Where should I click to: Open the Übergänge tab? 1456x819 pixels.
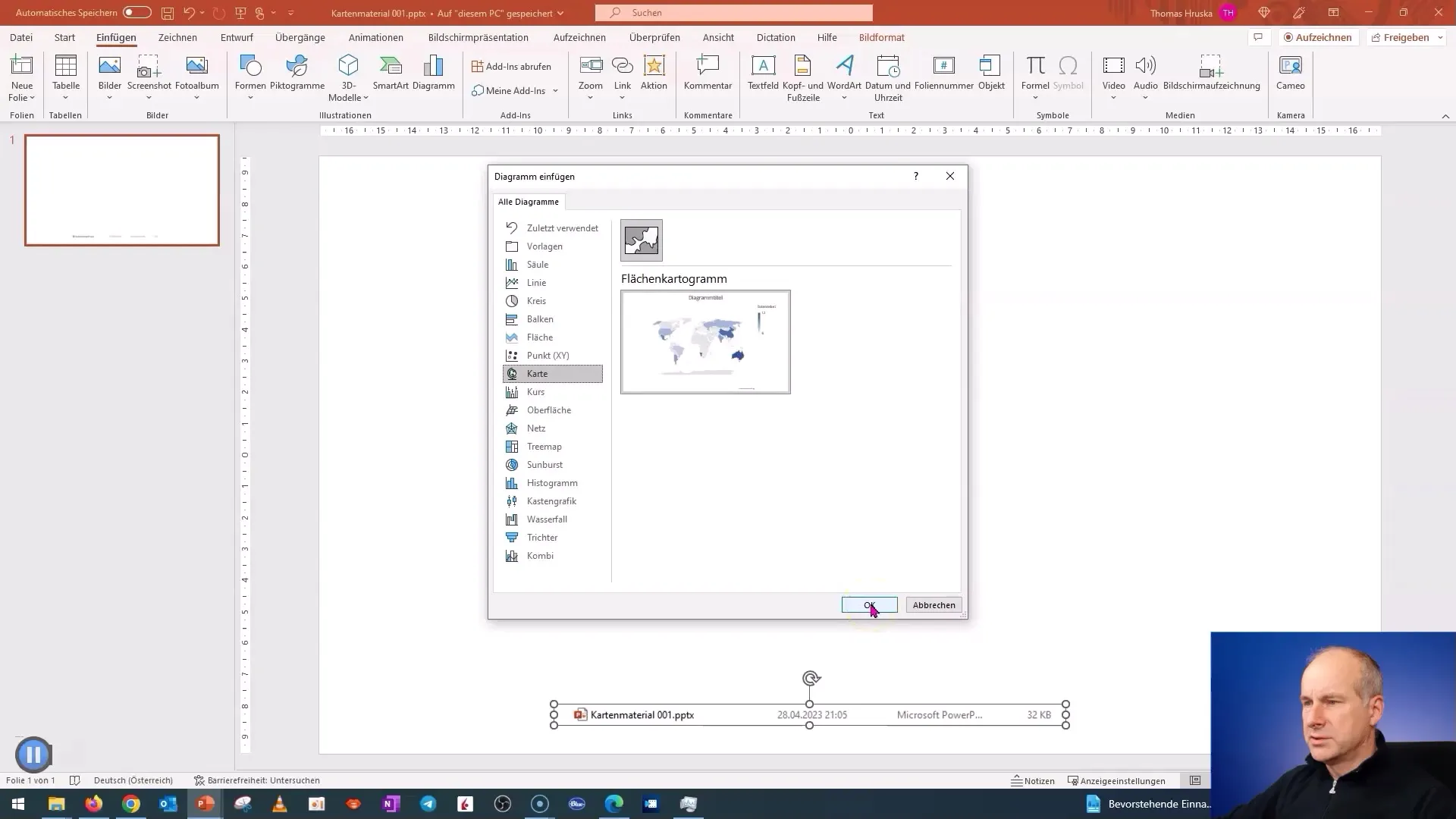coord(300,37)
